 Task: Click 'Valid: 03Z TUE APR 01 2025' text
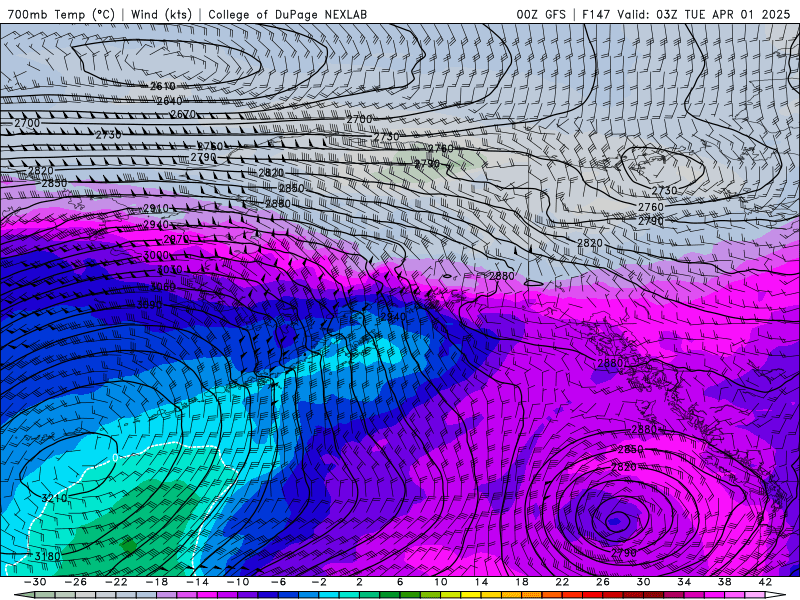(704, 14)
